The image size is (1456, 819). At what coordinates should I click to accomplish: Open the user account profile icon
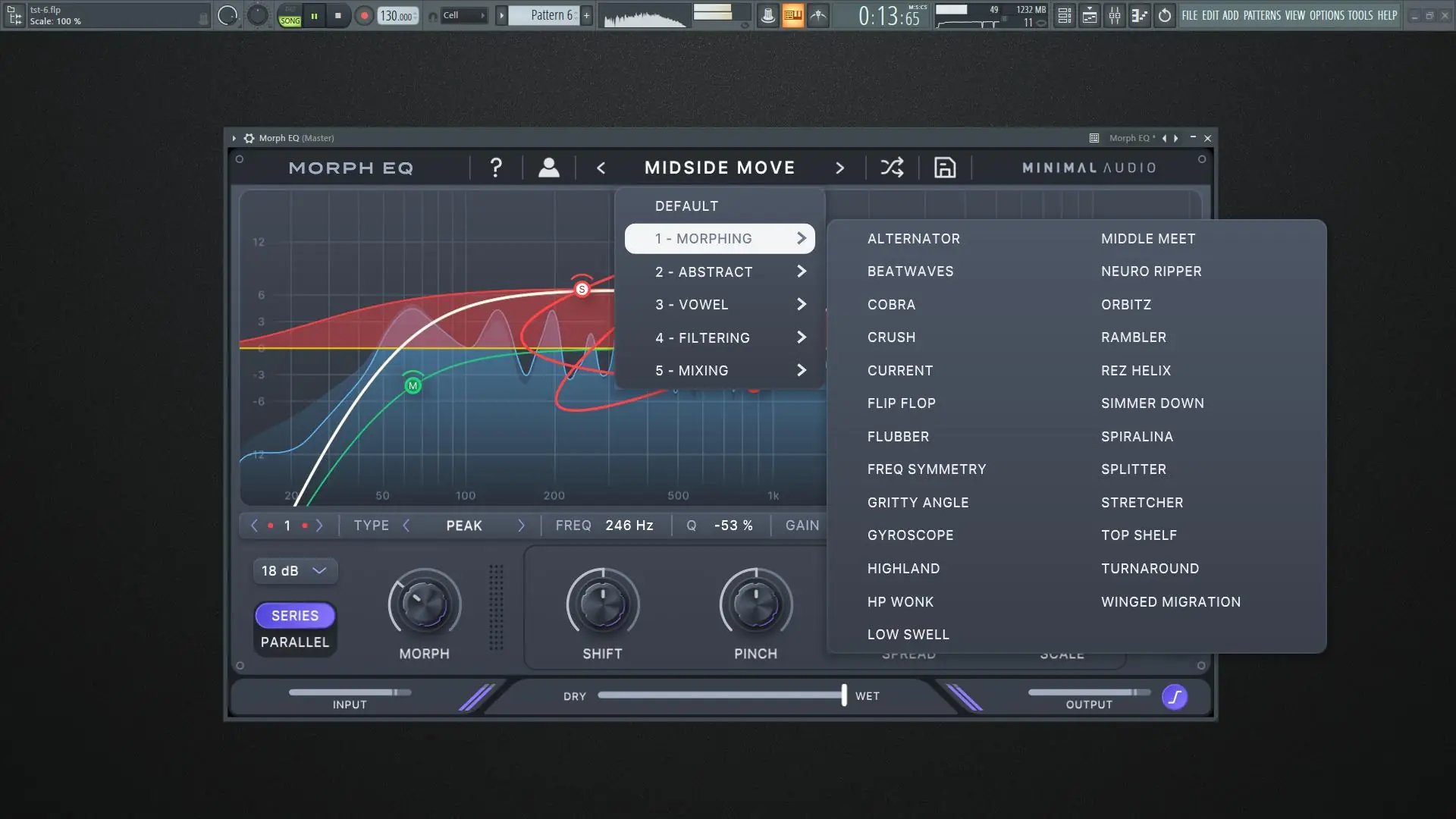coord(548,168)
